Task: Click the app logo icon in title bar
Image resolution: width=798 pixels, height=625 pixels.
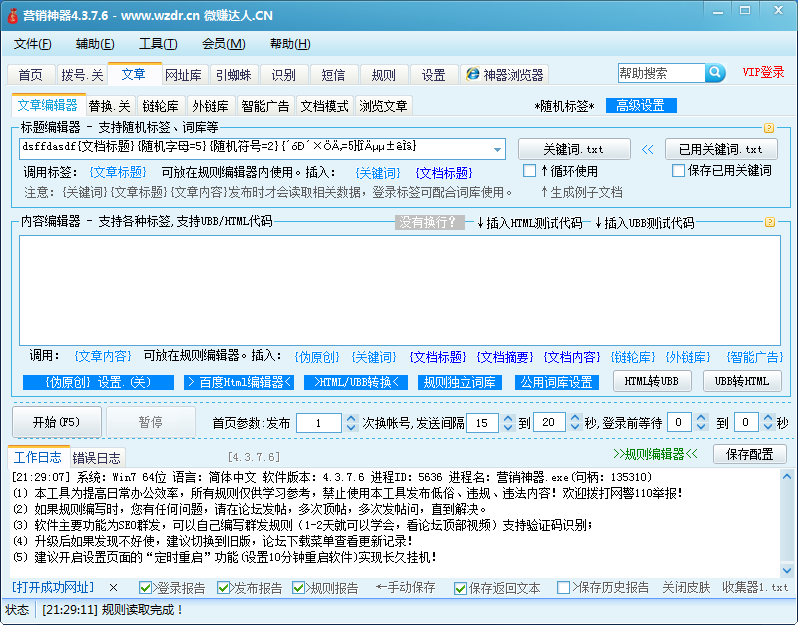Action: (12, 15)
